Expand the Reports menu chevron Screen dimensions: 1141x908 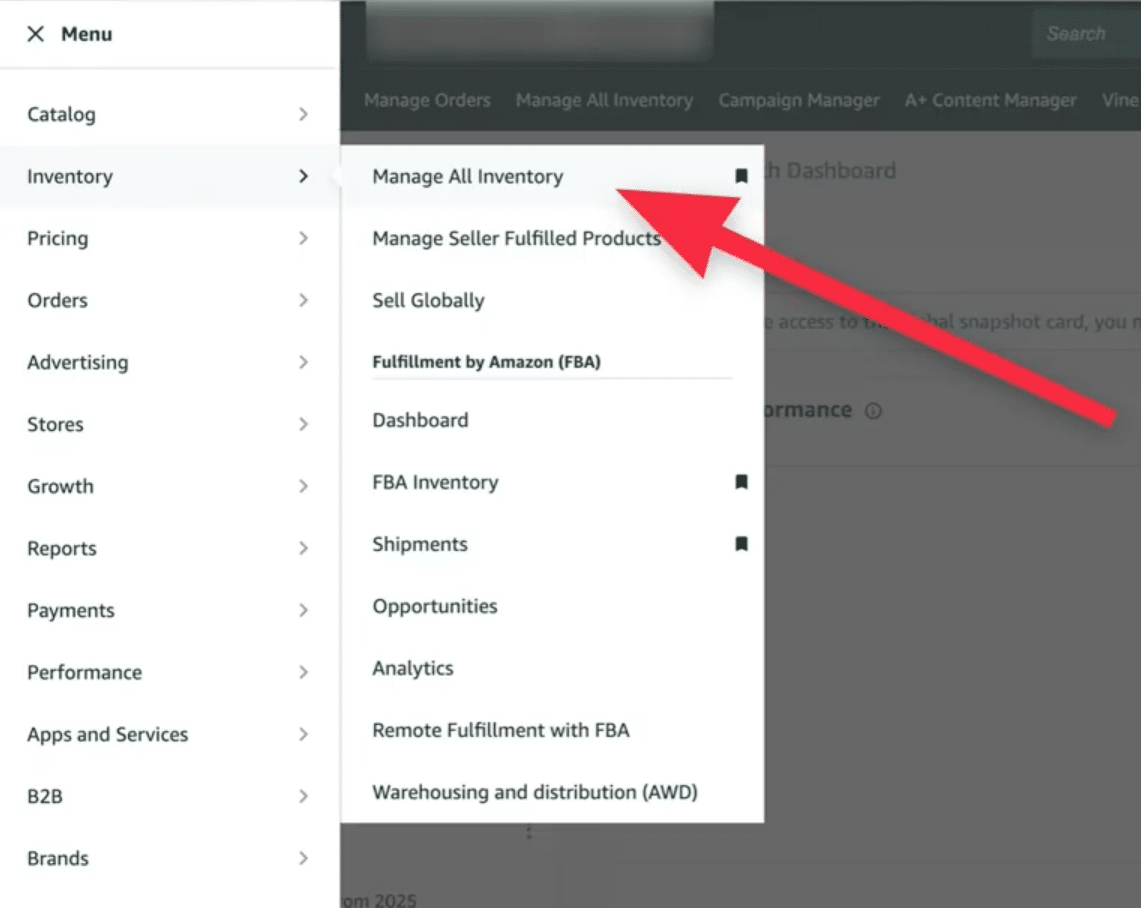pyautogui.click(x=303, y=548)
